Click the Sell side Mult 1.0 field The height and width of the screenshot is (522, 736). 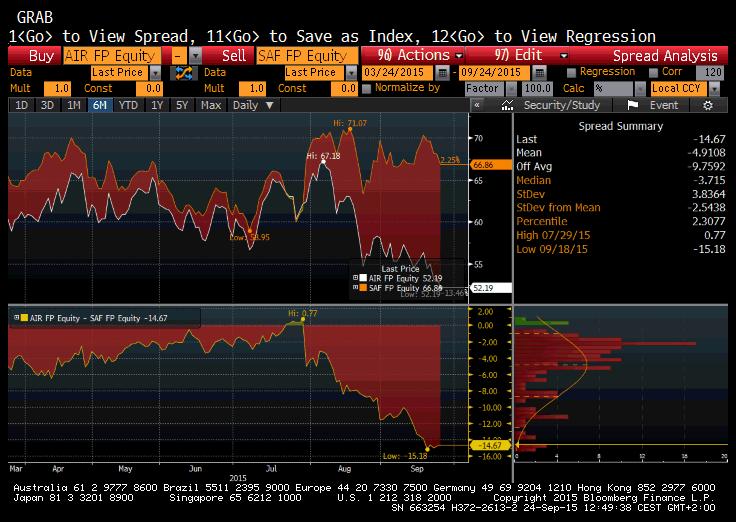point(252,88)
